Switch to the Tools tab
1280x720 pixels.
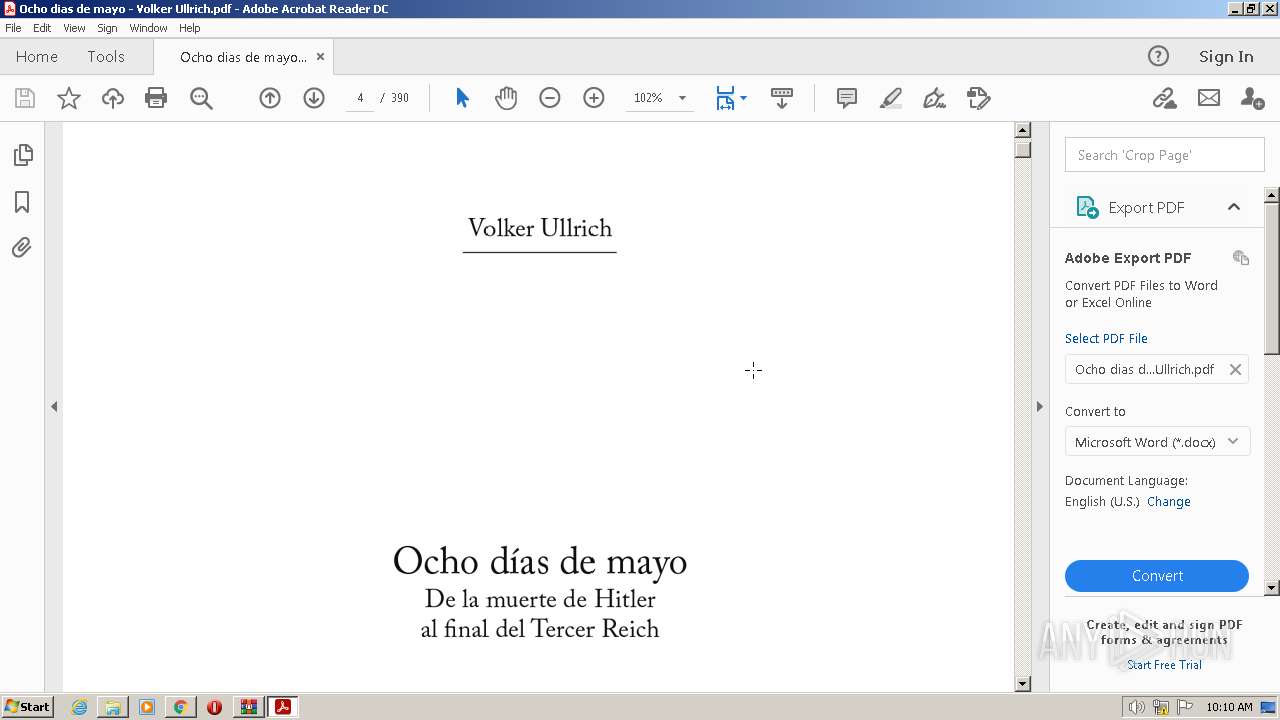coord(106,57)
